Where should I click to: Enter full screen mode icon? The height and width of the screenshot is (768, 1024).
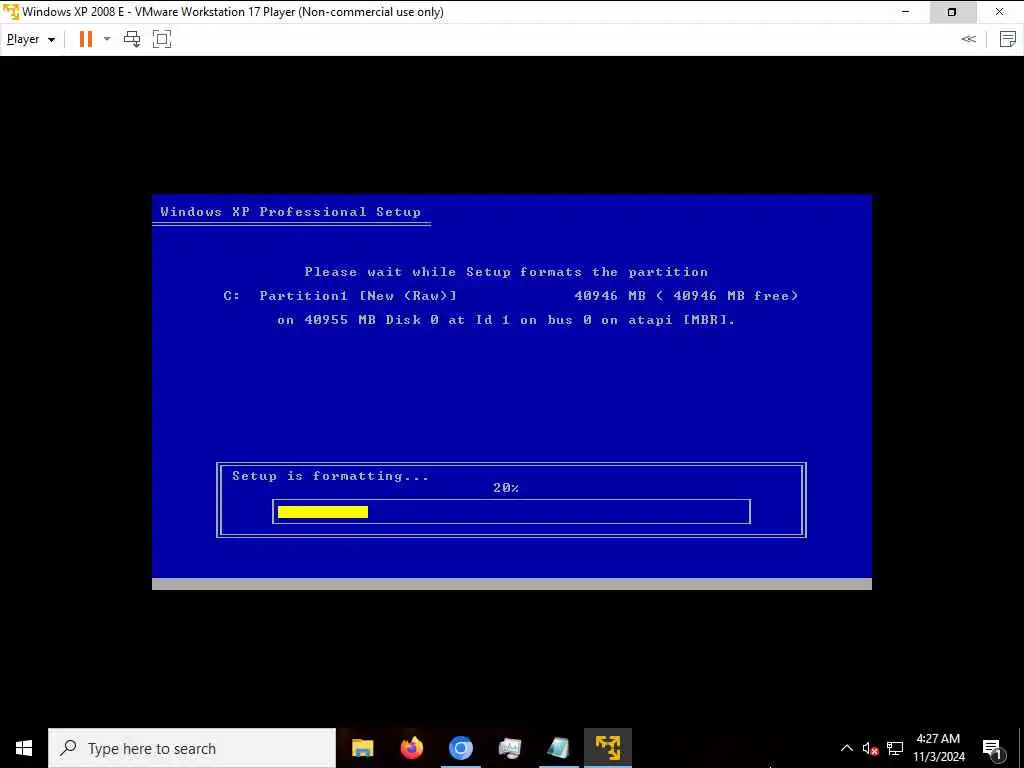[x=162, y=39]
